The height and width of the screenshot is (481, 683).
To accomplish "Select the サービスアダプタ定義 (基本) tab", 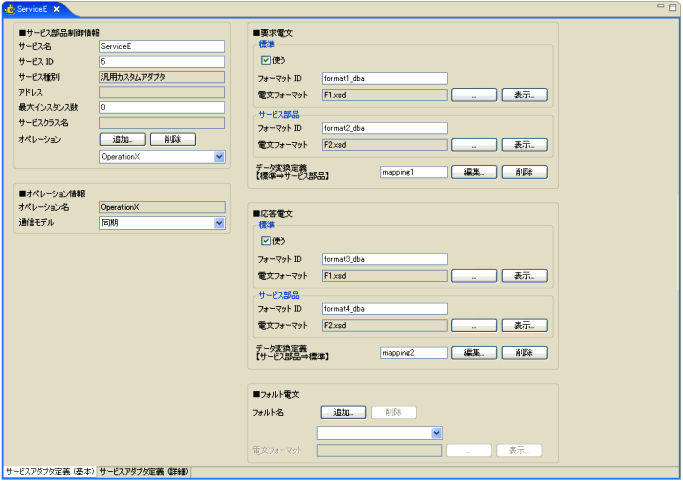I will pos(49,470).
